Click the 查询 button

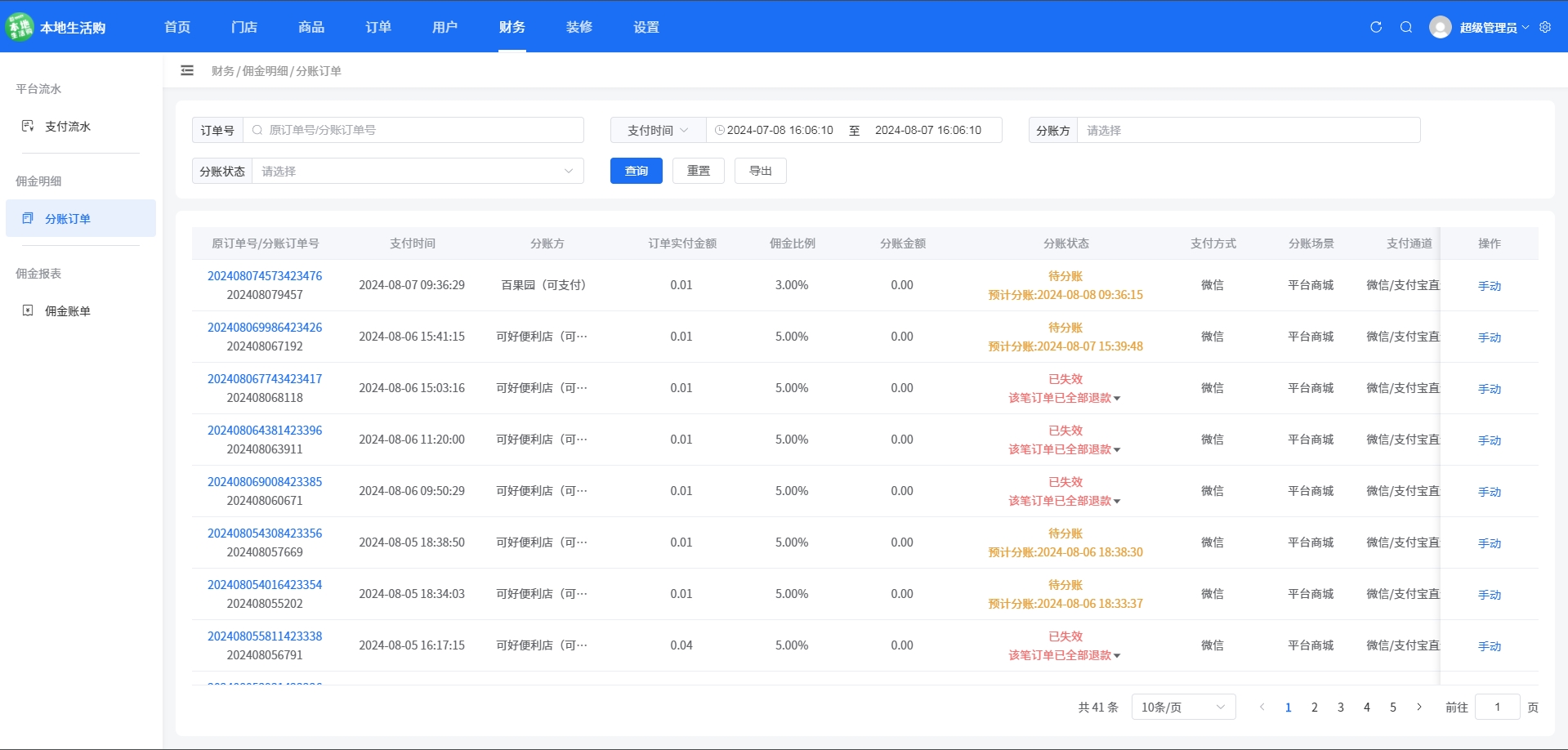point(637,171)
